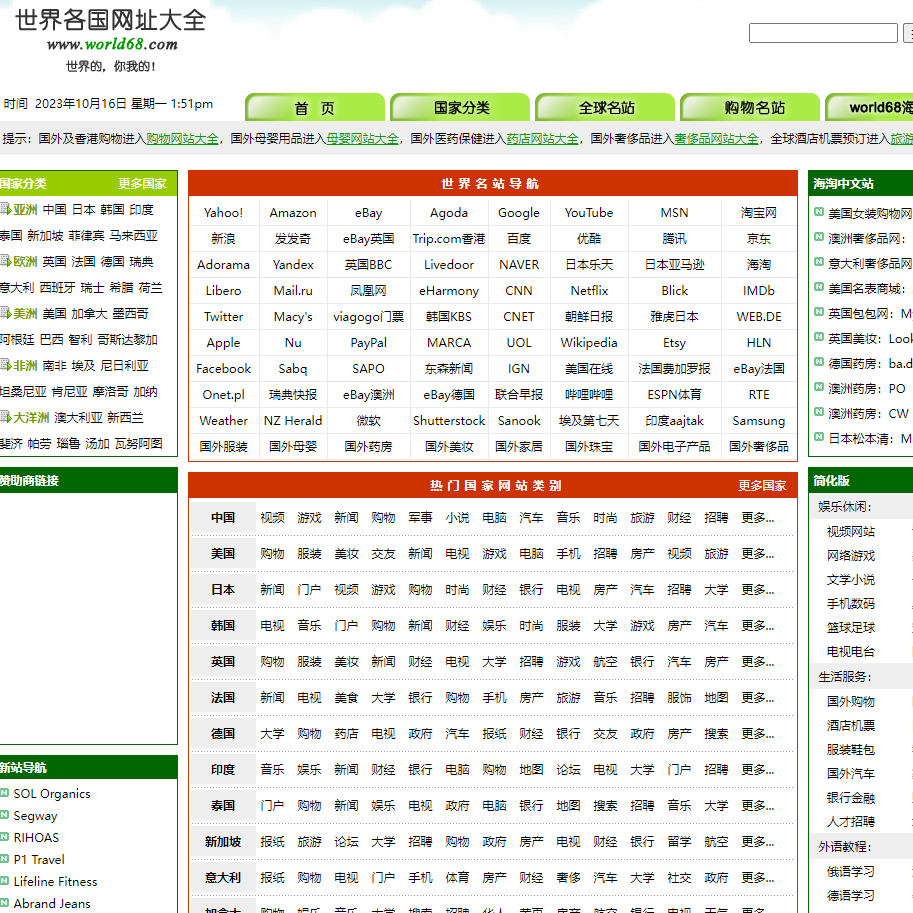Image resolution: width=913 pixels, height=913 pixels.
Task: Open the Facebook link
Action: coord(224,369)
